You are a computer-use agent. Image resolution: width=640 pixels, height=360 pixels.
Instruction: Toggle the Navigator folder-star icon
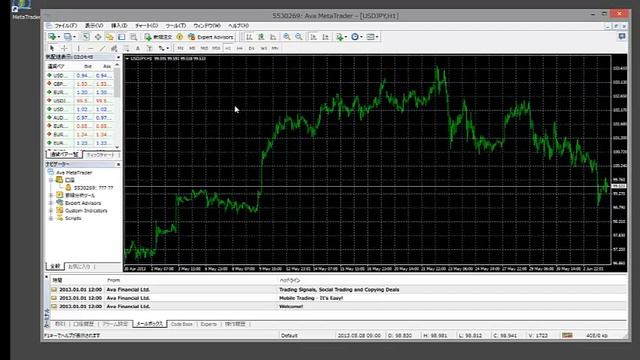point(109,37)
